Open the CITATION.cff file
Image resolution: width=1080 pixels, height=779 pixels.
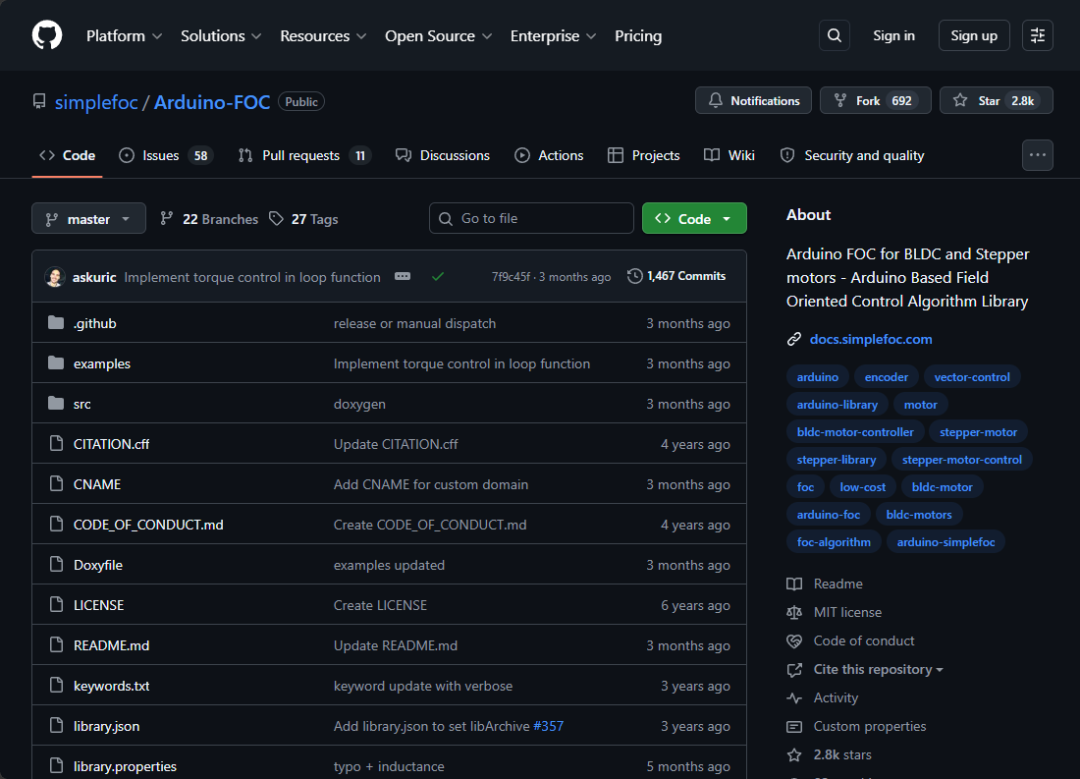pos(112,444)
